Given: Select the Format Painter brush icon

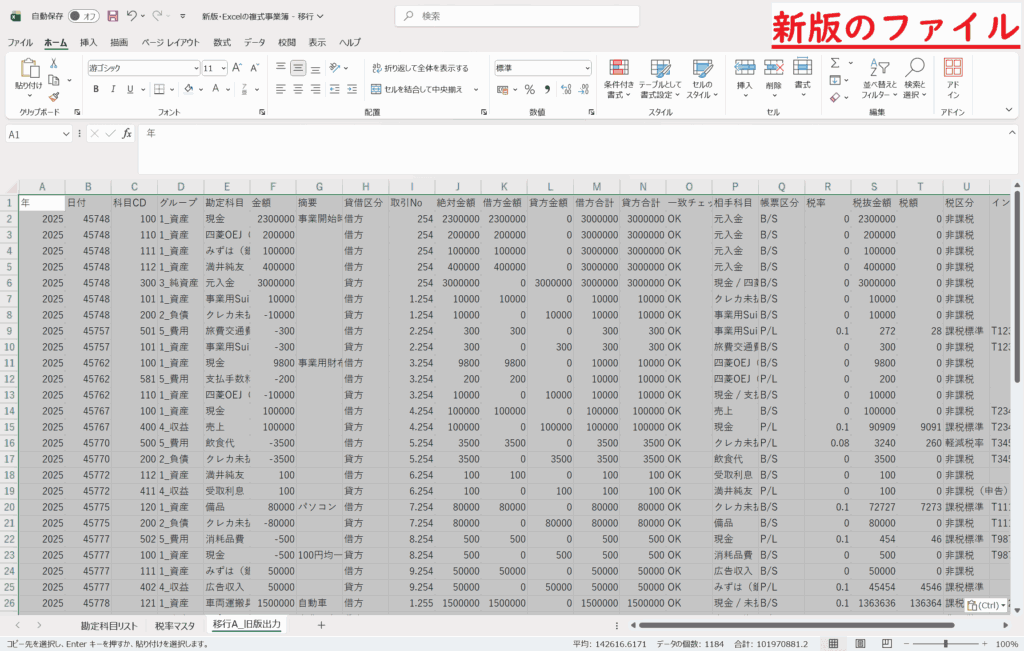Looking at the screenshot, I should (x=54, y=96).
